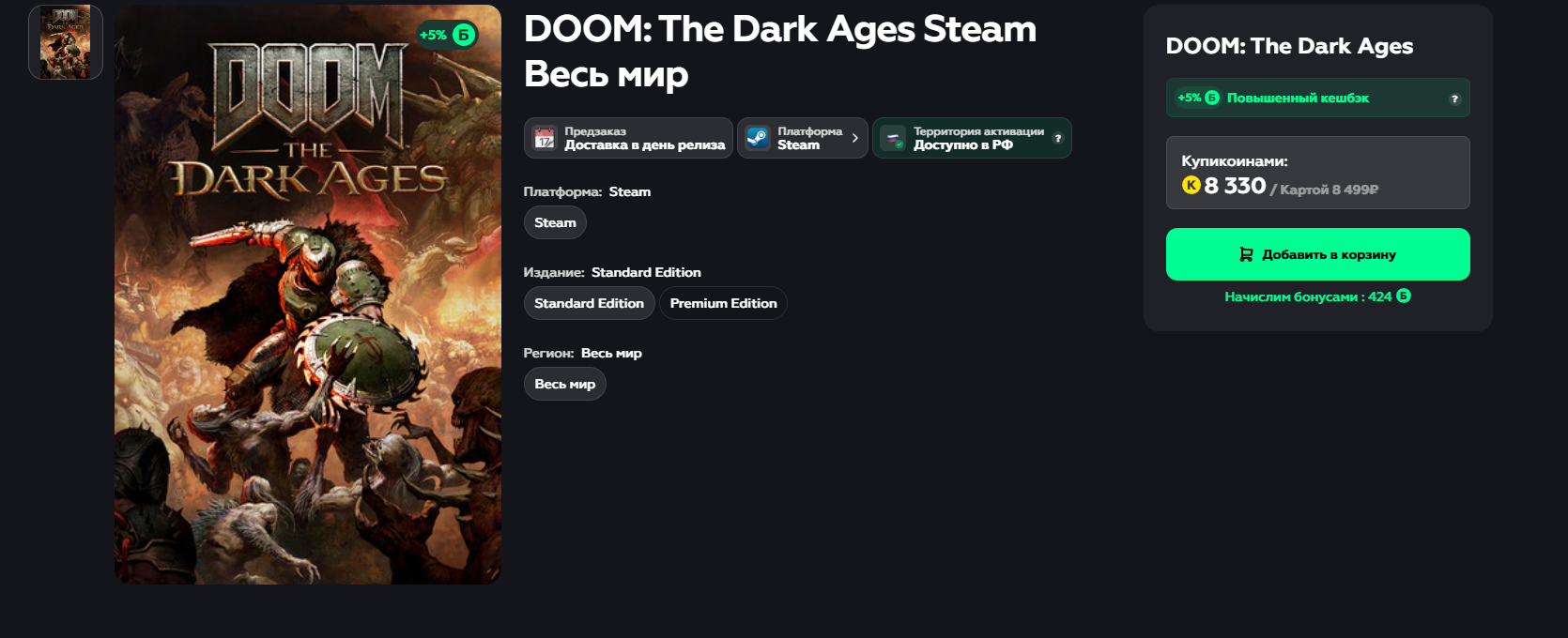Open the Территория активации help question mark

(1058, 138)
